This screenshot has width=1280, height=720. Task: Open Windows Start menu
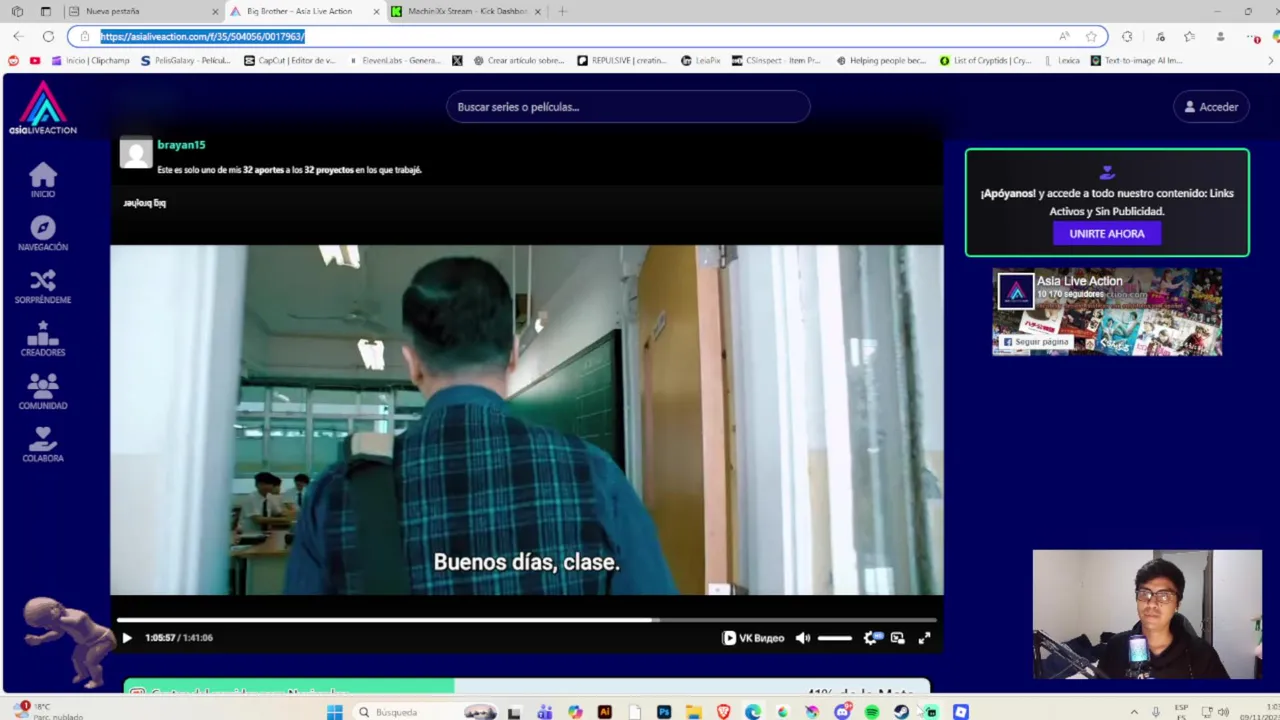click(x=335, y=712)
